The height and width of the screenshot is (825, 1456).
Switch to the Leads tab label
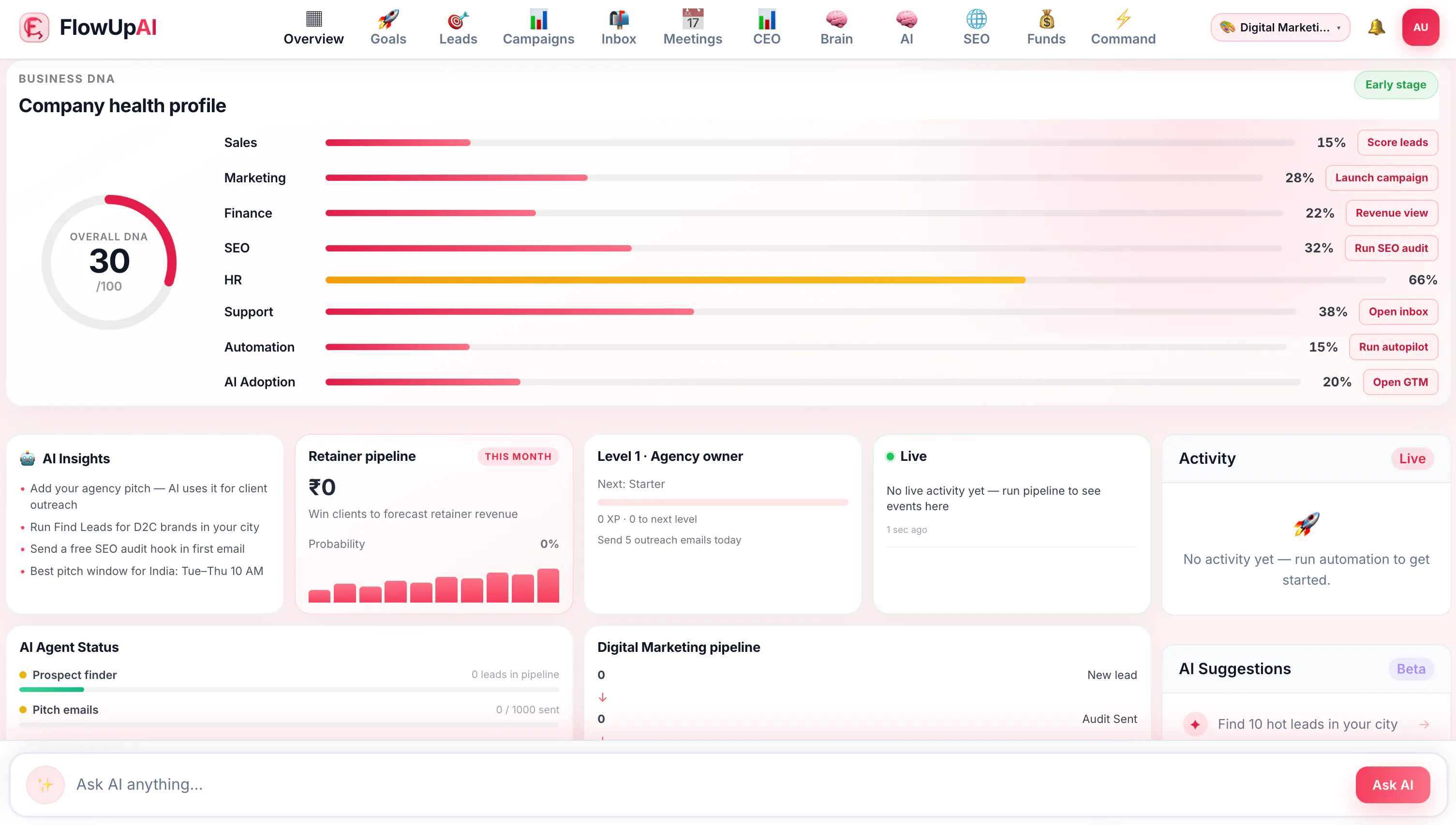click(x=458, y=39)
